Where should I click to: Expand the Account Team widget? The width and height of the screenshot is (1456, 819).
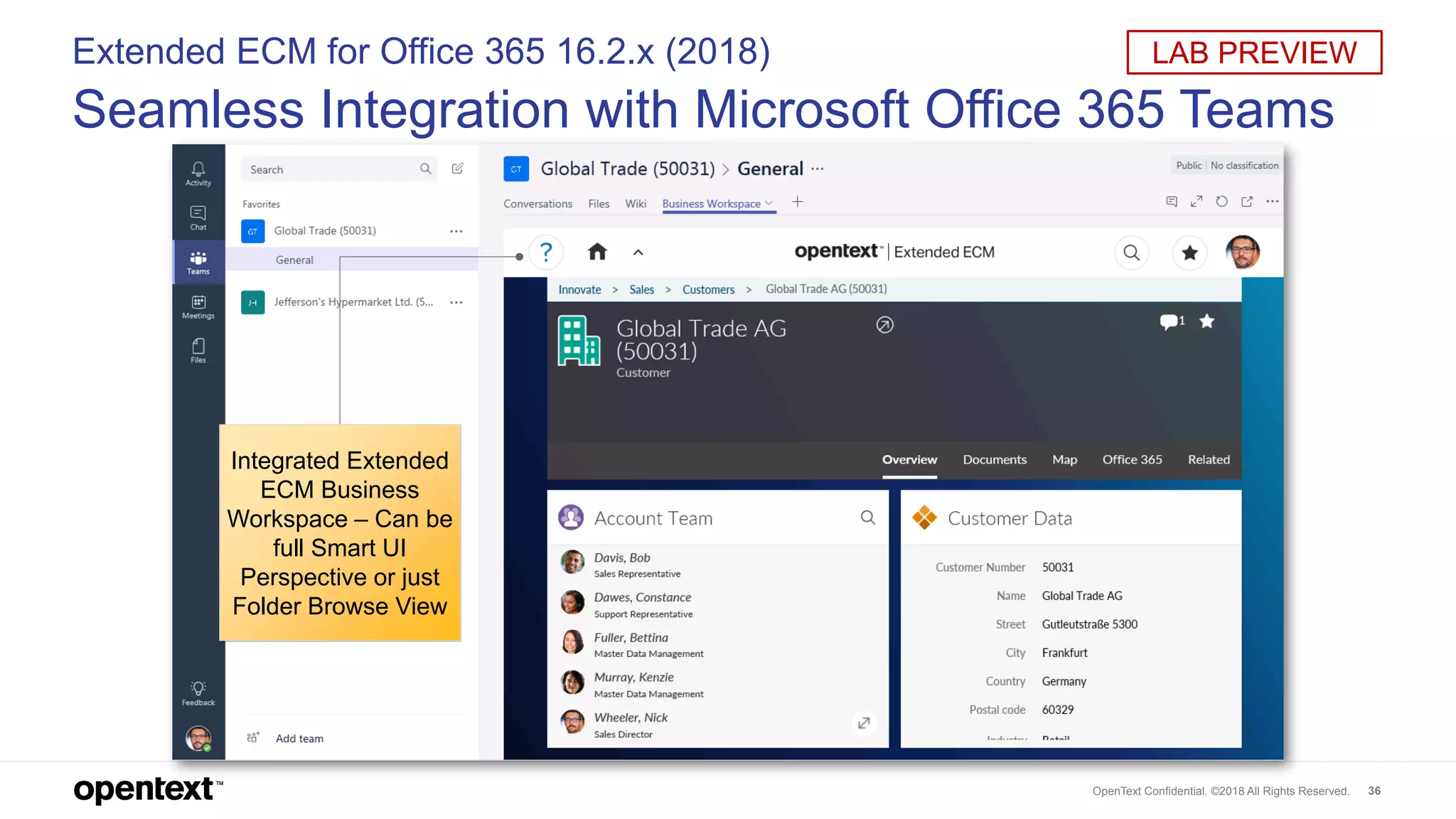[864, 722]
